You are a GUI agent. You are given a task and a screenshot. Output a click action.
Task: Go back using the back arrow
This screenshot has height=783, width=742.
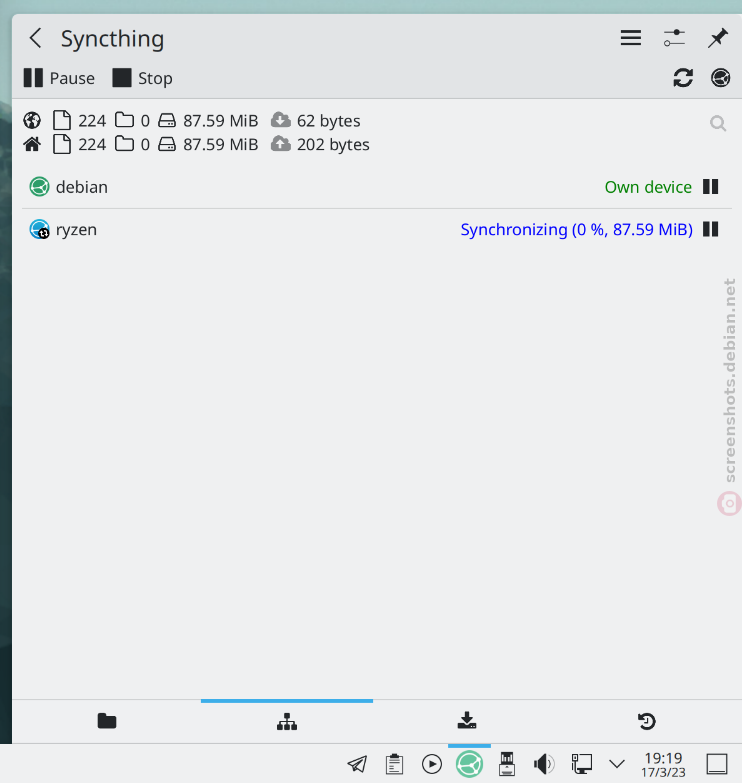coord(35,38)
